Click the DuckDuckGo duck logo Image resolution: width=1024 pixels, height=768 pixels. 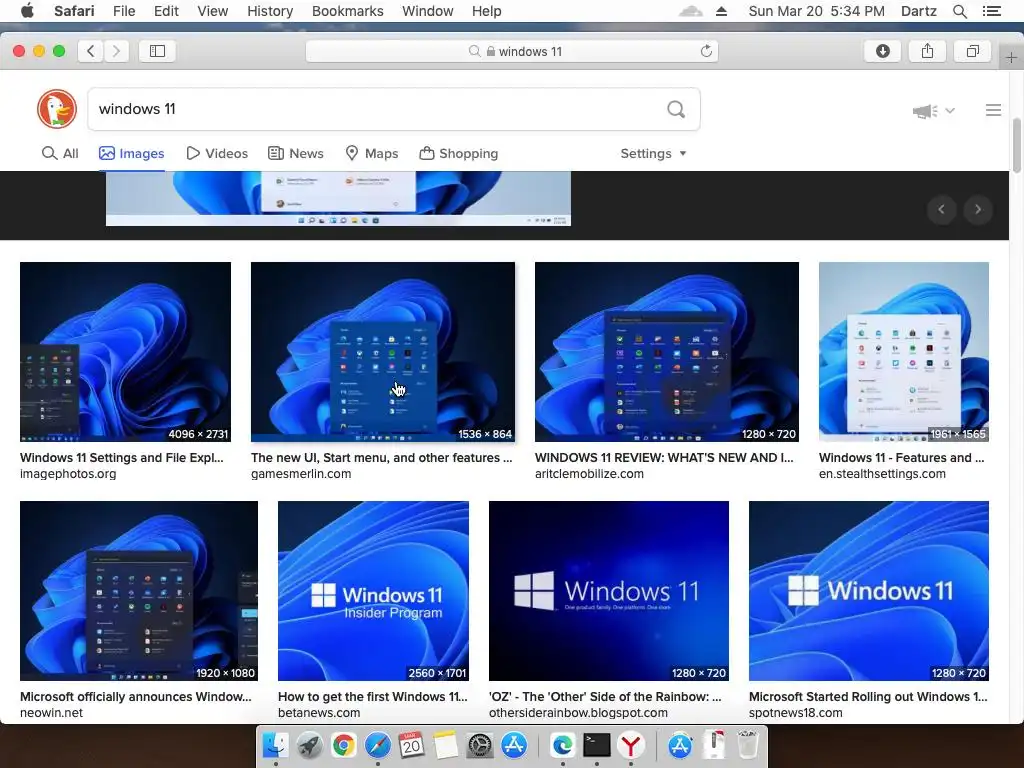[57, 109]
